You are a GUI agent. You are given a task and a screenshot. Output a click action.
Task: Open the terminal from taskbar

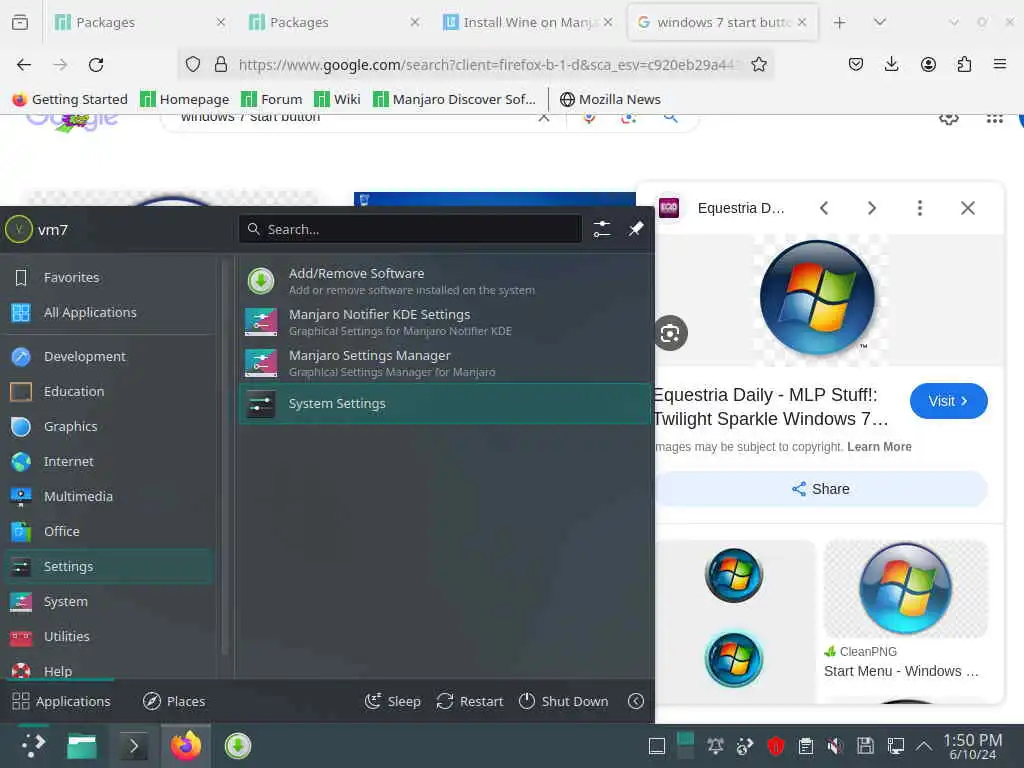(x=134, y=746)
